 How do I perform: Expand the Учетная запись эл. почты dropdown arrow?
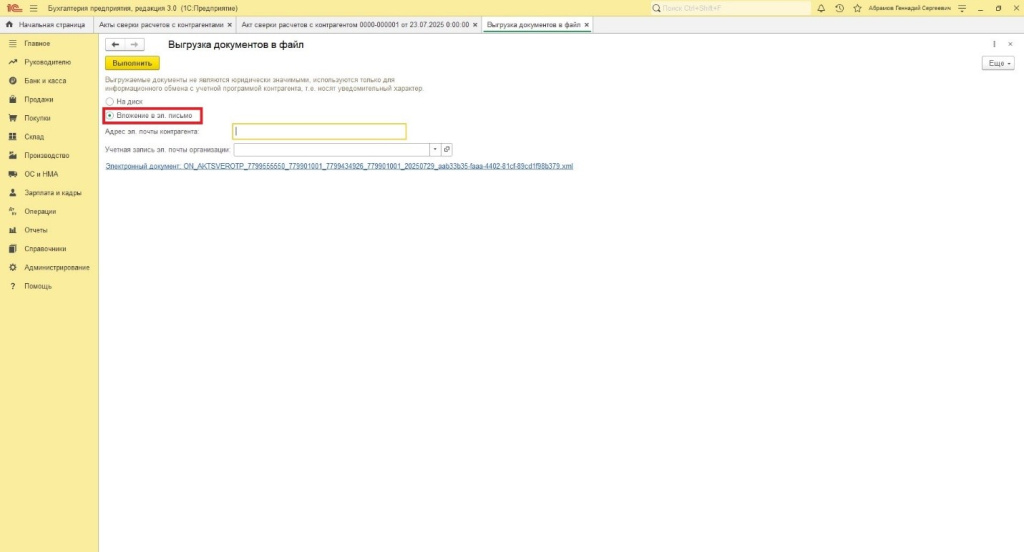pos(435,150)
